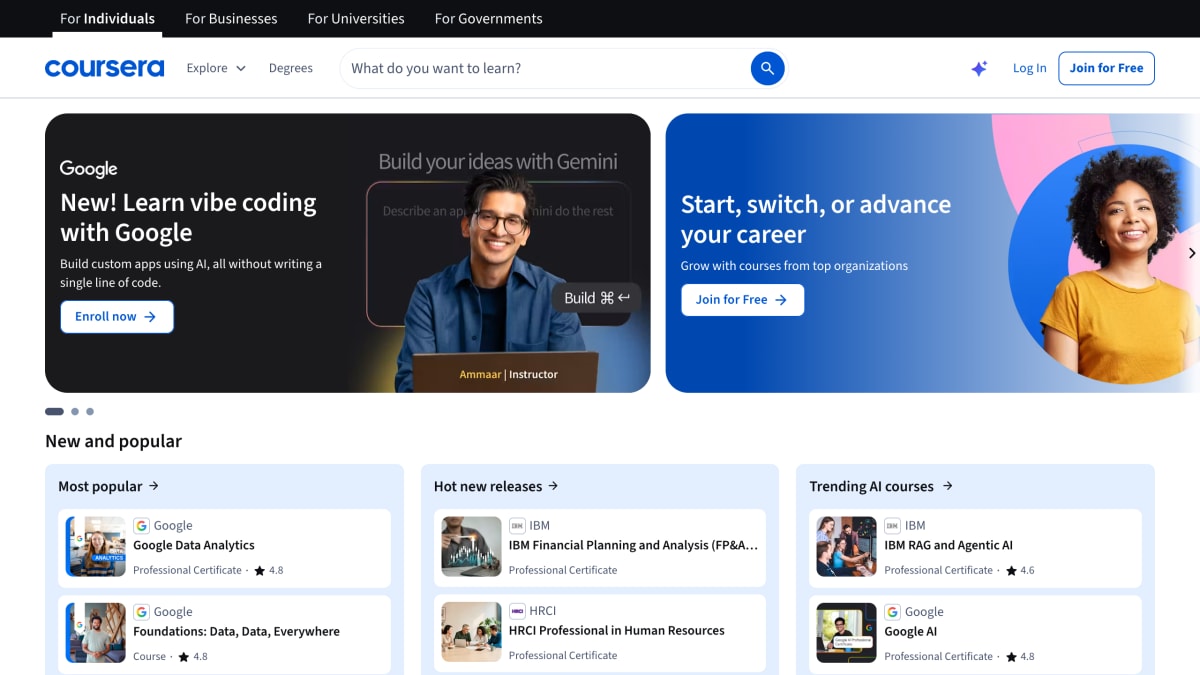Open the IBM RAG and Agentic AI thumbnail
Viewport: 1200px width, 675px height.
point(847,547)
